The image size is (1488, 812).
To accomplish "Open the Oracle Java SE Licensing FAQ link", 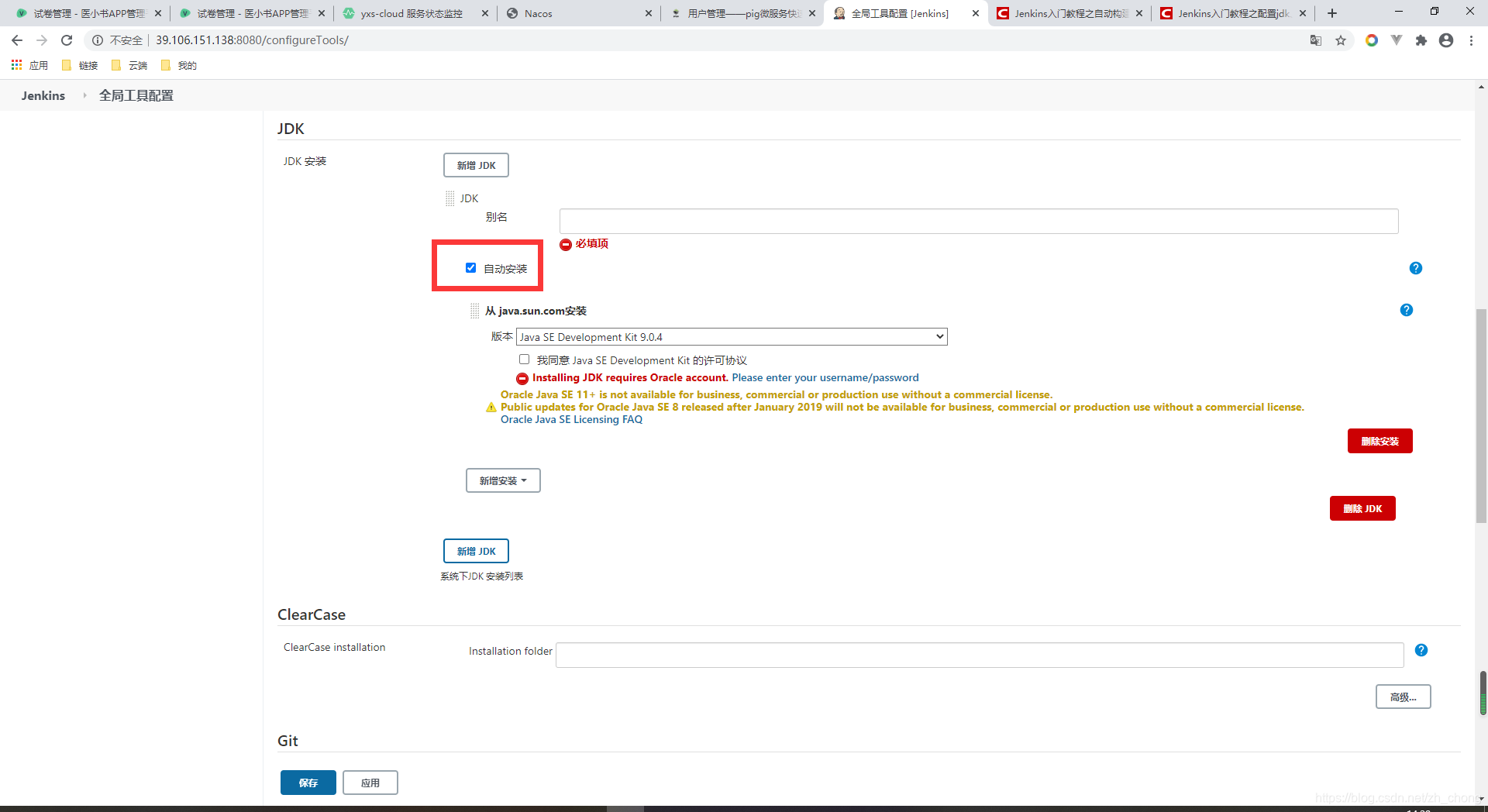I will coord(571,419).
